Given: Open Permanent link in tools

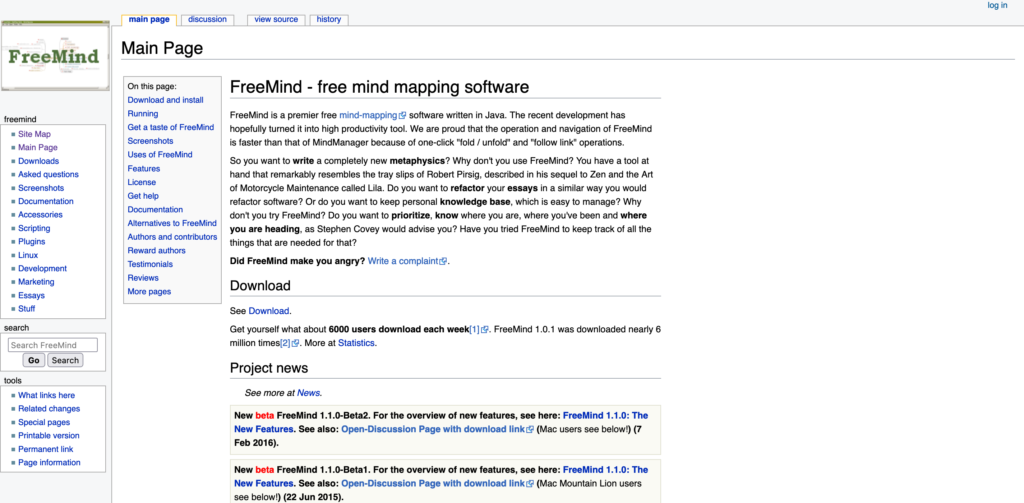Looking at the screenshot, I should point(46,449).
